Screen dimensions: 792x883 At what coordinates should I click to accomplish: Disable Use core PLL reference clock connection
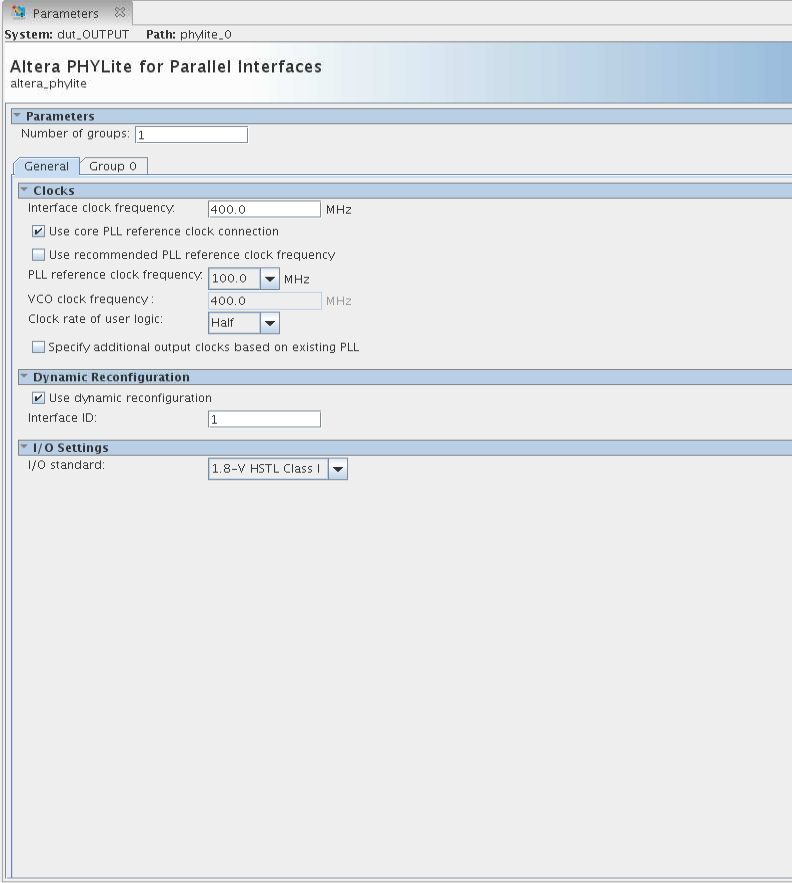tap(38, 231)
